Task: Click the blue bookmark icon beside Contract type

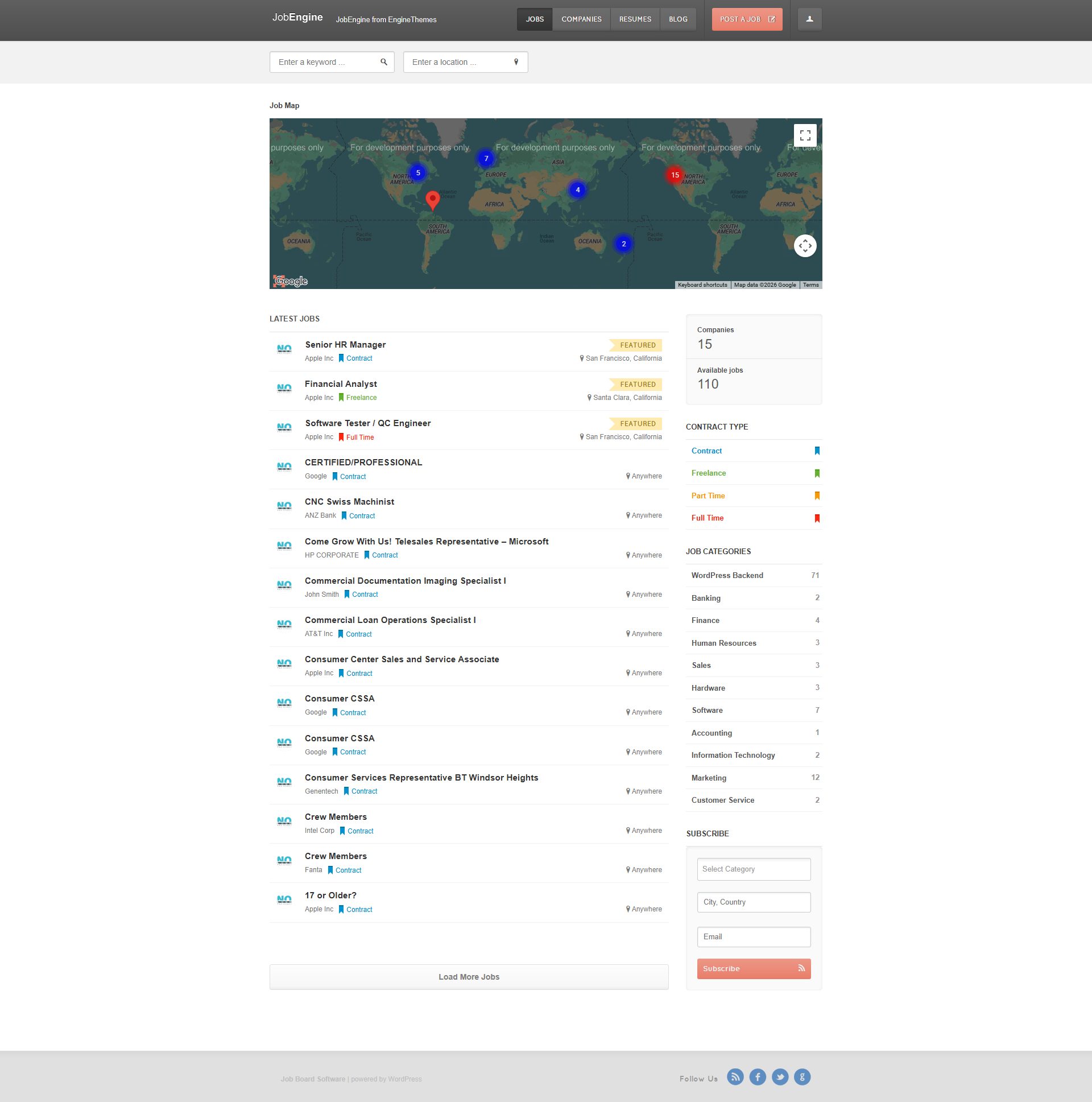Action: pos(817,451)
